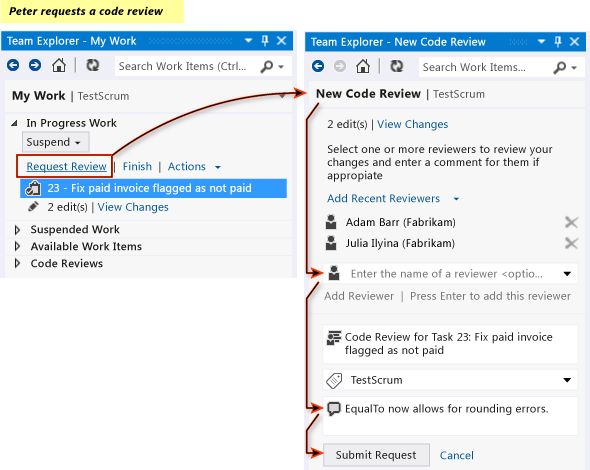Click disabled forward arrow in New Code Review

point(340,67)
